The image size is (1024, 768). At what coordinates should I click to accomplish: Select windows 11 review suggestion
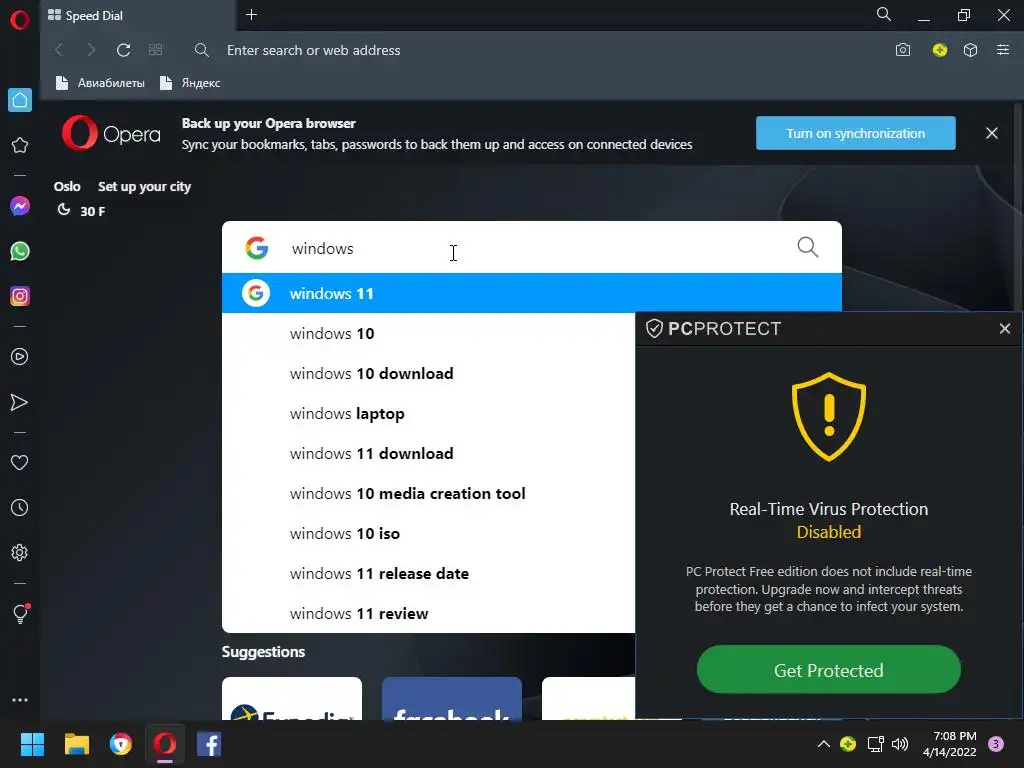[x=428, y=613]
